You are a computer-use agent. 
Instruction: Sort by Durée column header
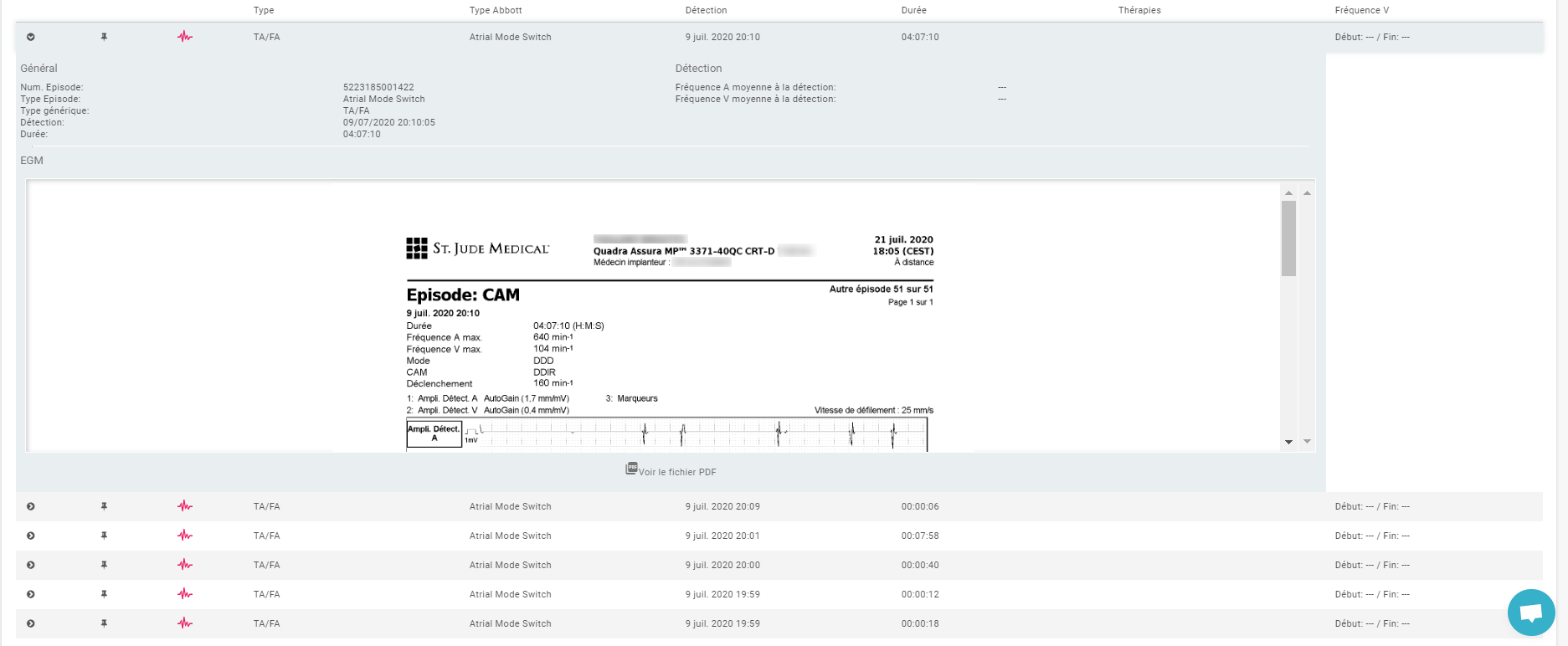tap(914, 10)
